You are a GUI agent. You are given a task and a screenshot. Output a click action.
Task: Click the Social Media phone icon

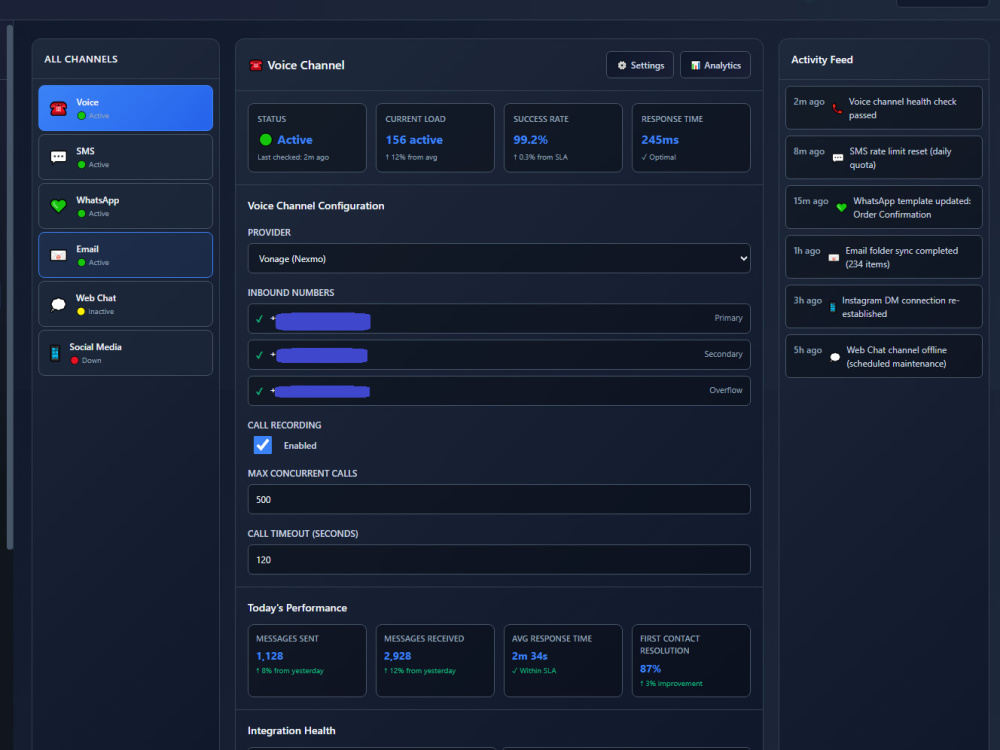point(55,353)
